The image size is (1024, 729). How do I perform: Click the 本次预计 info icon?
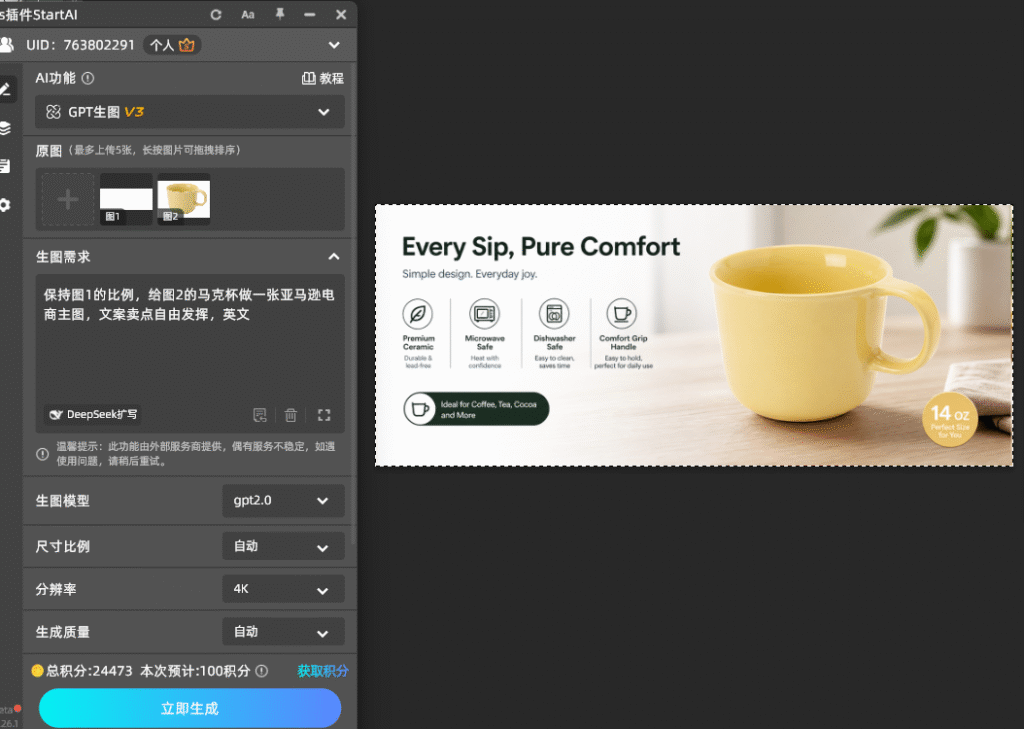pos(262,671)
